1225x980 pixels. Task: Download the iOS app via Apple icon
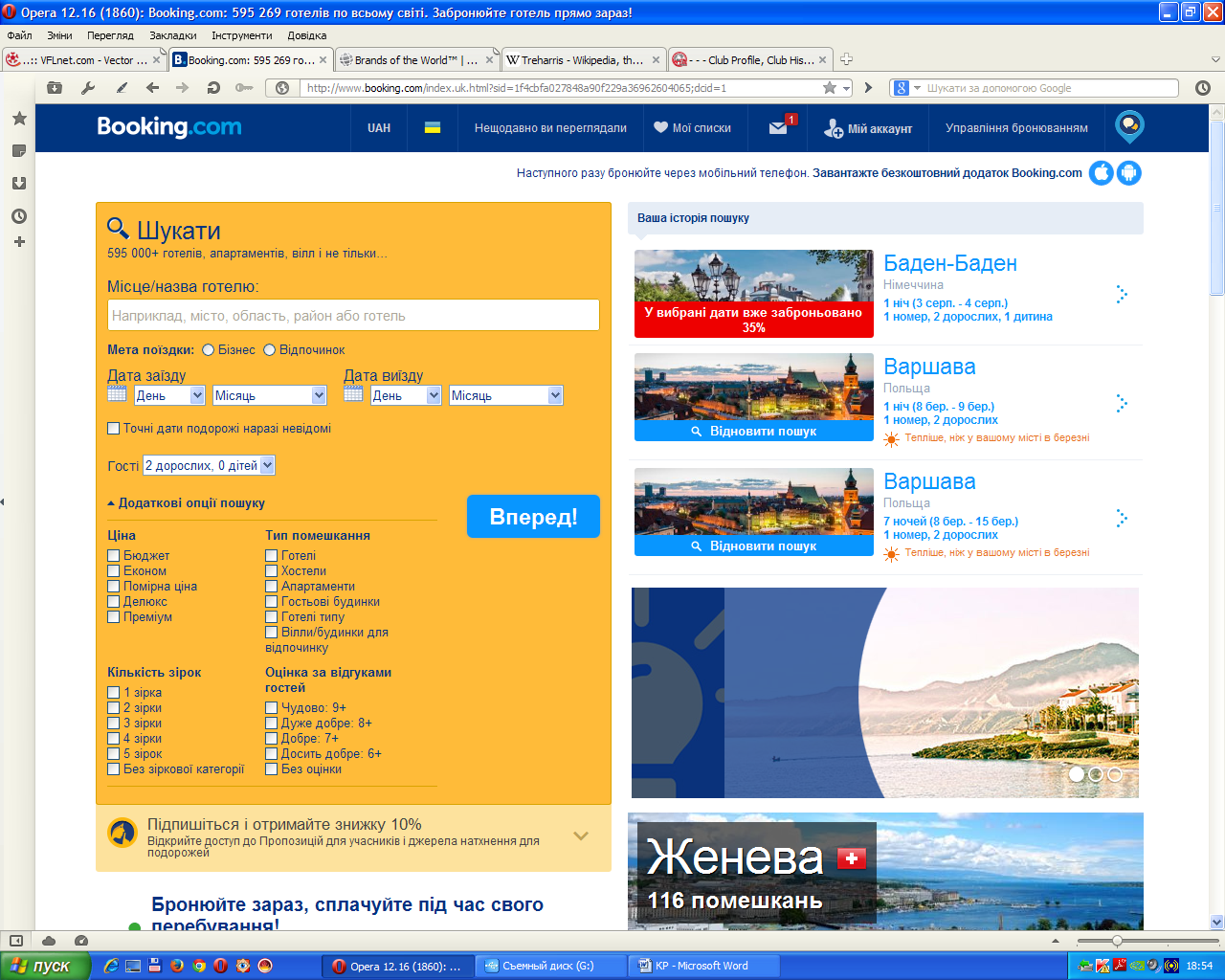pyautogui.click(x=1102, y=173)
